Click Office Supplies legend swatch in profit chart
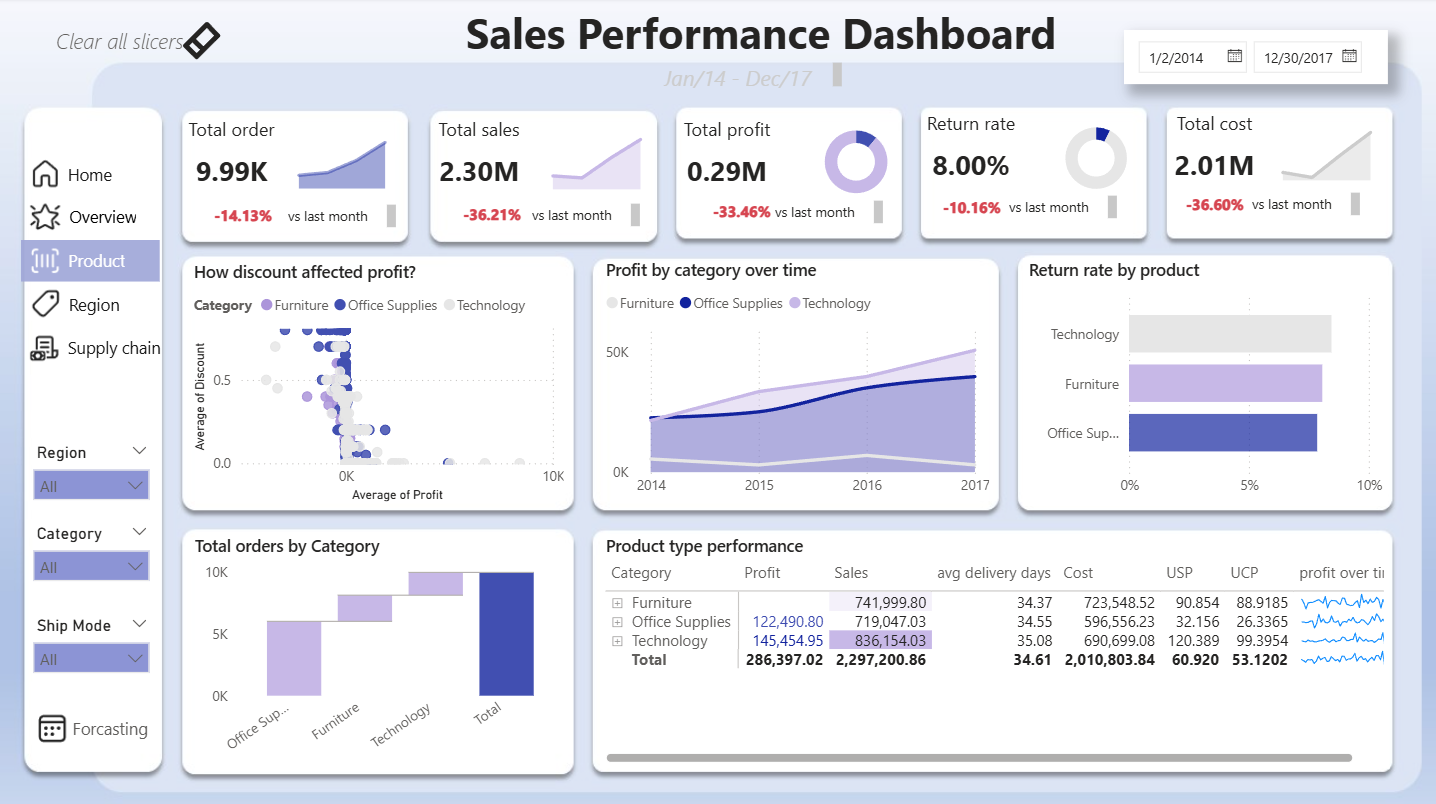 [686, 303]
